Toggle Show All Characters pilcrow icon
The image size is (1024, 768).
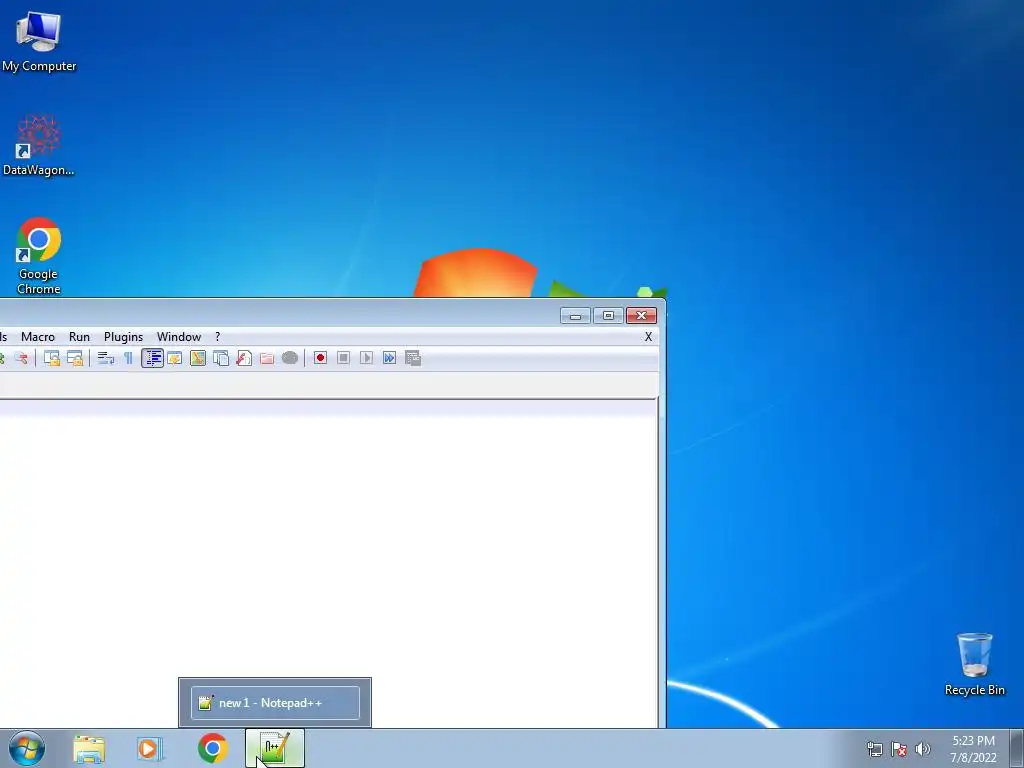[x=129, y=358]
